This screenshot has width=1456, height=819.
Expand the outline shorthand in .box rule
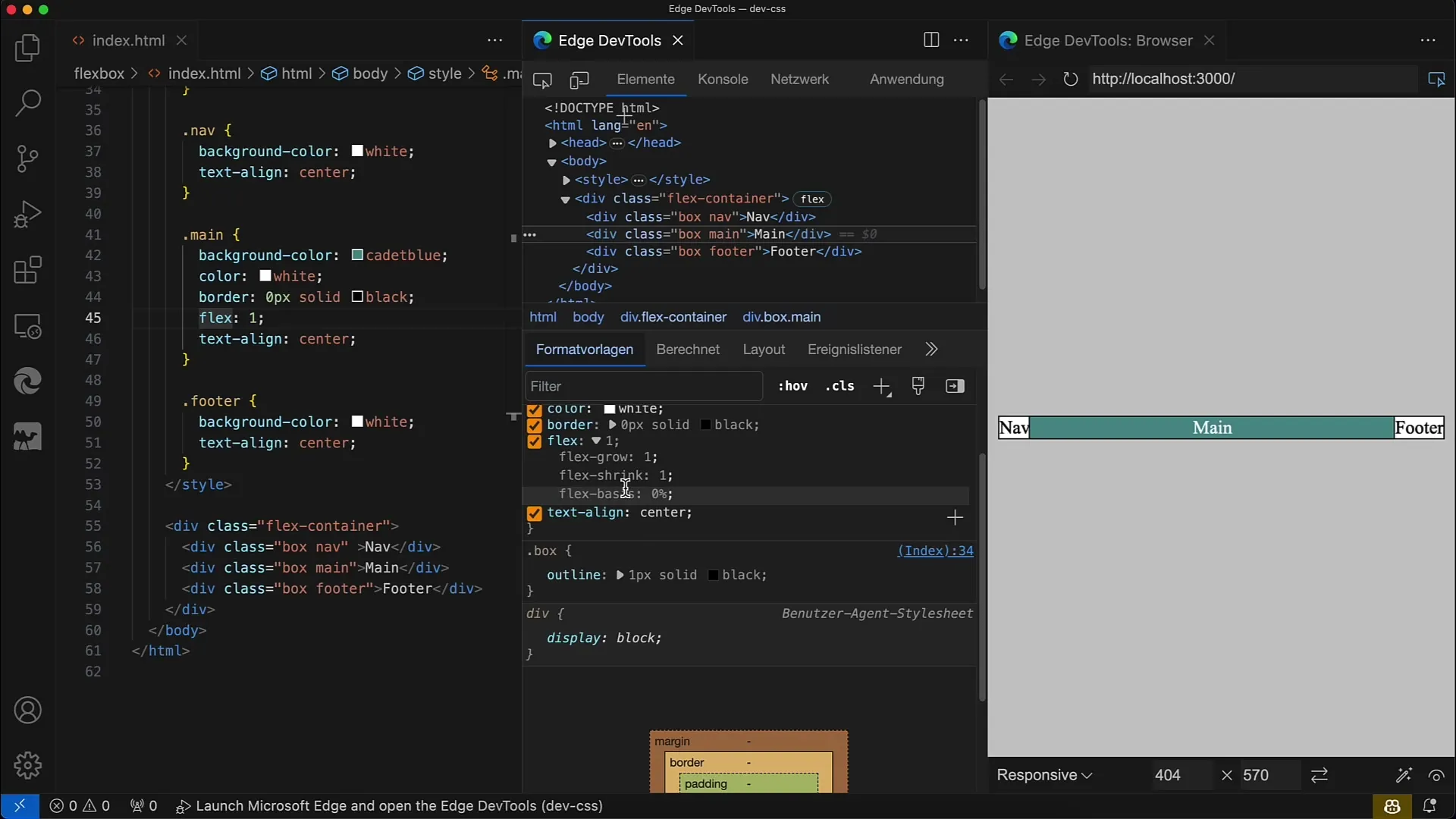point(620,575)
